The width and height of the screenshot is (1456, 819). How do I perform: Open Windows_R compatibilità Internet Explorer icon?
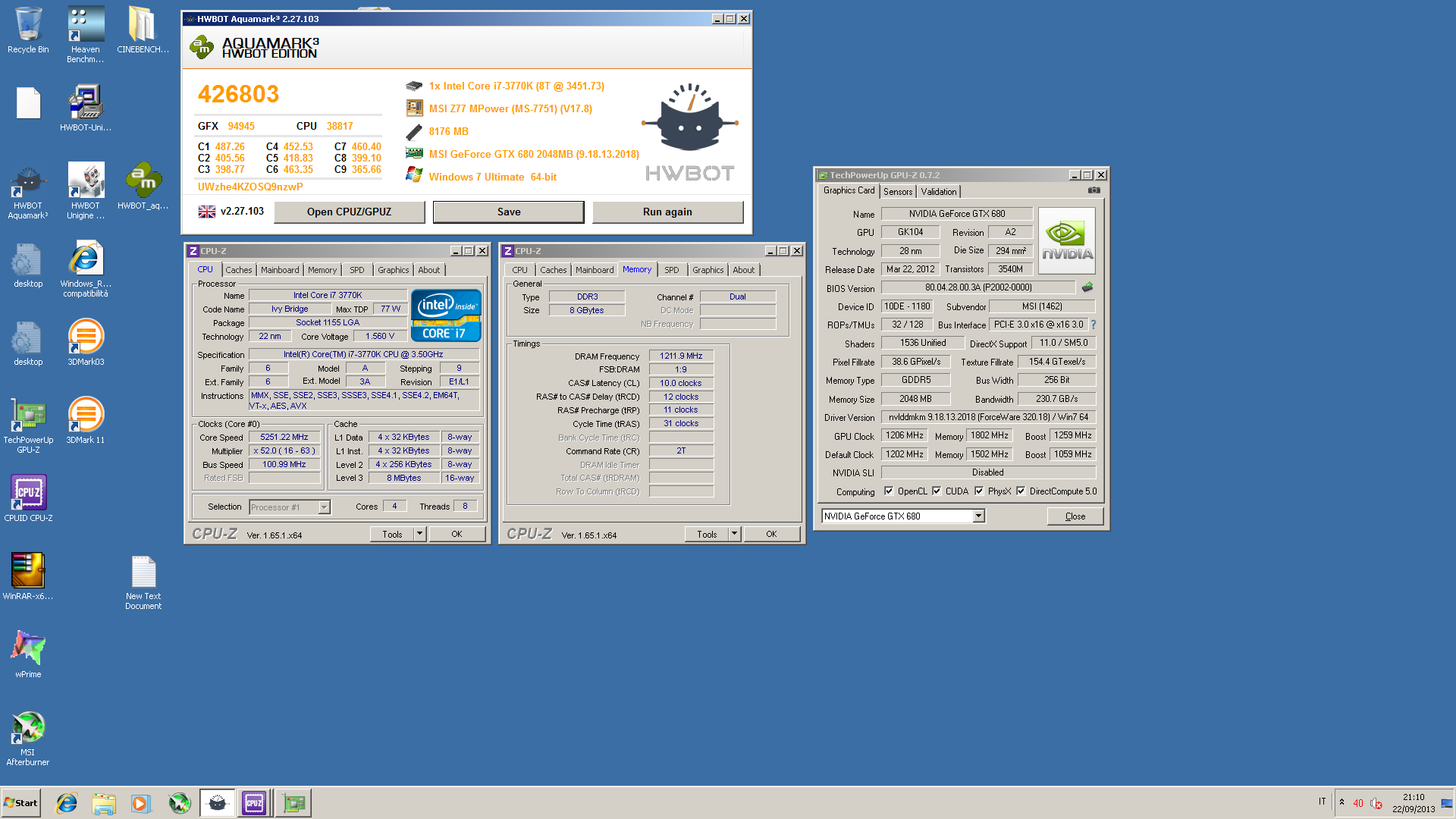coord(86,269)
